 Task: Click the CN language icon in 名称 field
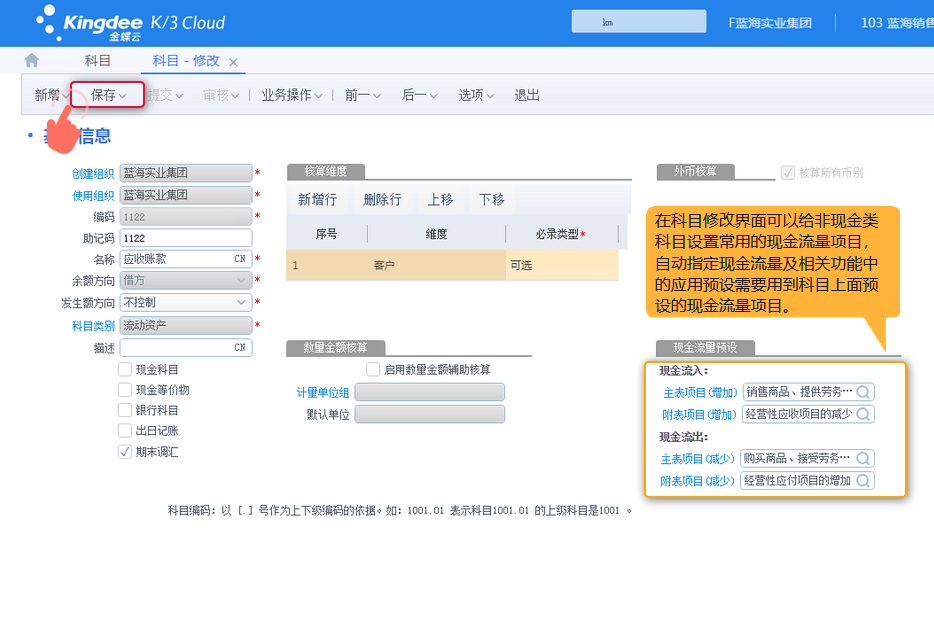240,259
